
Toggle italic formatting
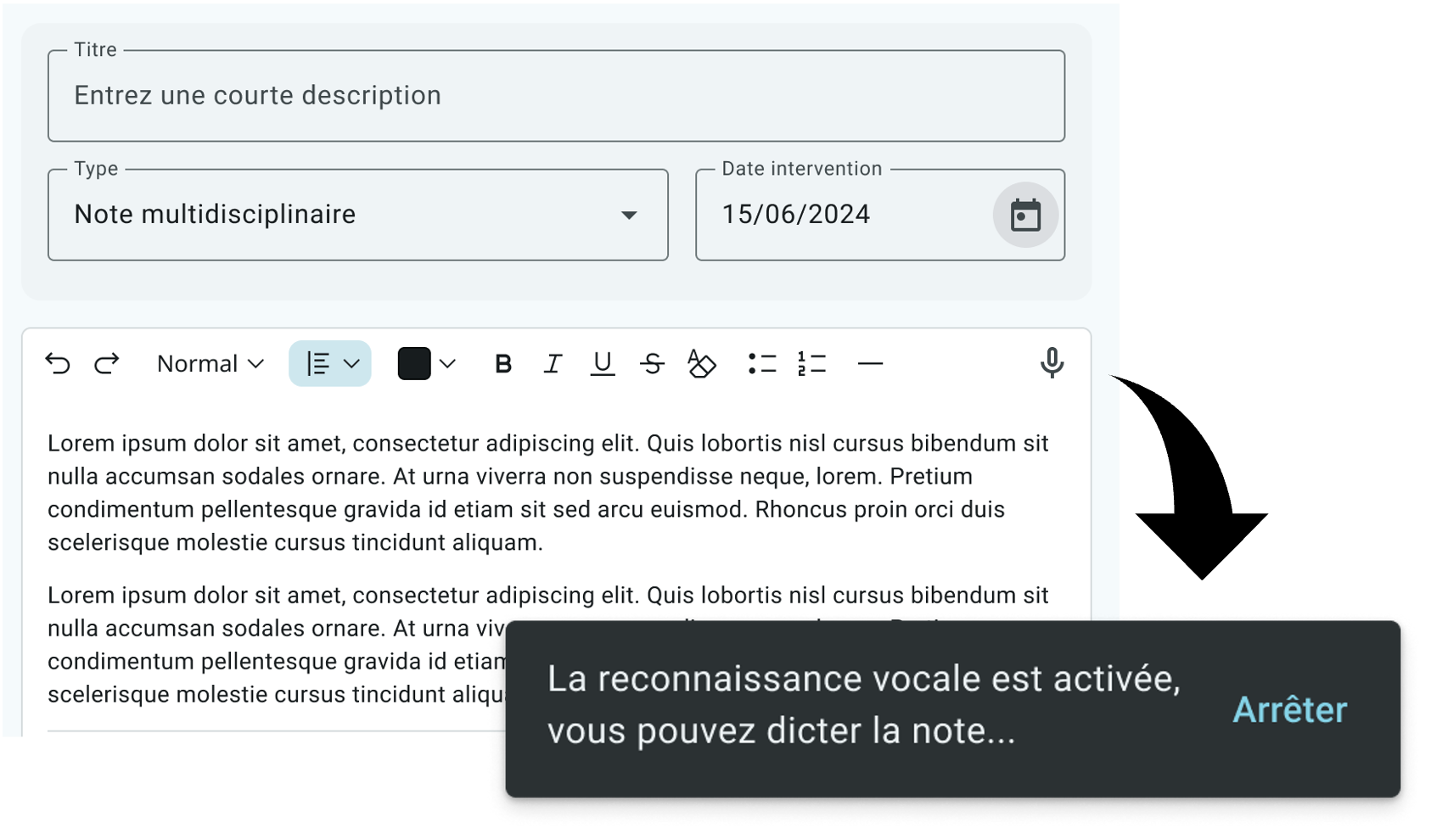[x=553, y=364]
